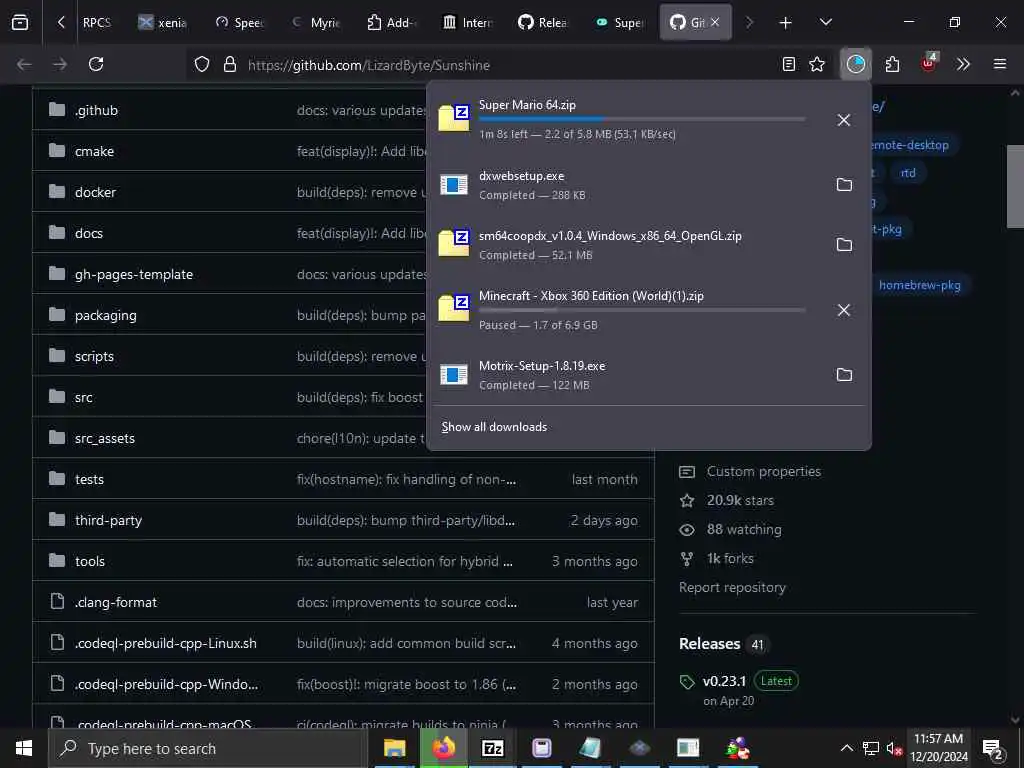Show Motrix-Setup-1.8.19.exe in folder
Image resolution: width=1024 pixels, height=768 pixels.
(844, 375)
